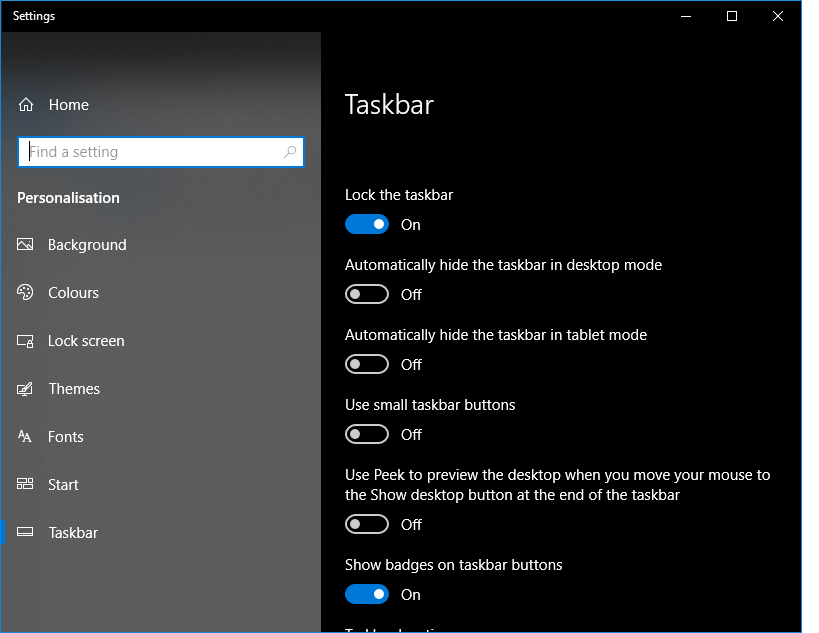
Task: Enable Use small taskbar buttons
Action: 367,435
